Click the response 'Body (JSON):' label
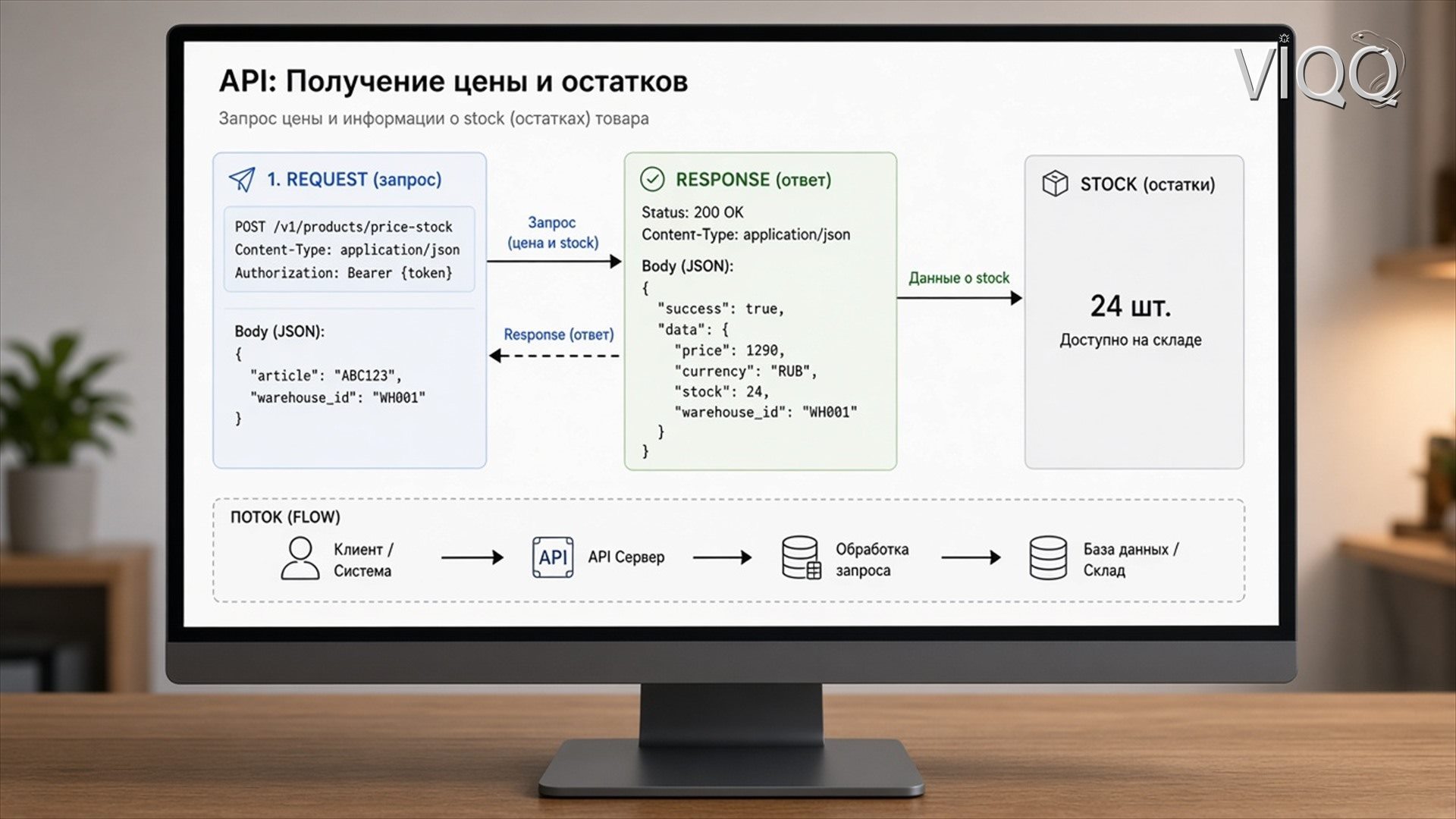Viewport: 1456px width, 819px height. (x=687, y=266)
